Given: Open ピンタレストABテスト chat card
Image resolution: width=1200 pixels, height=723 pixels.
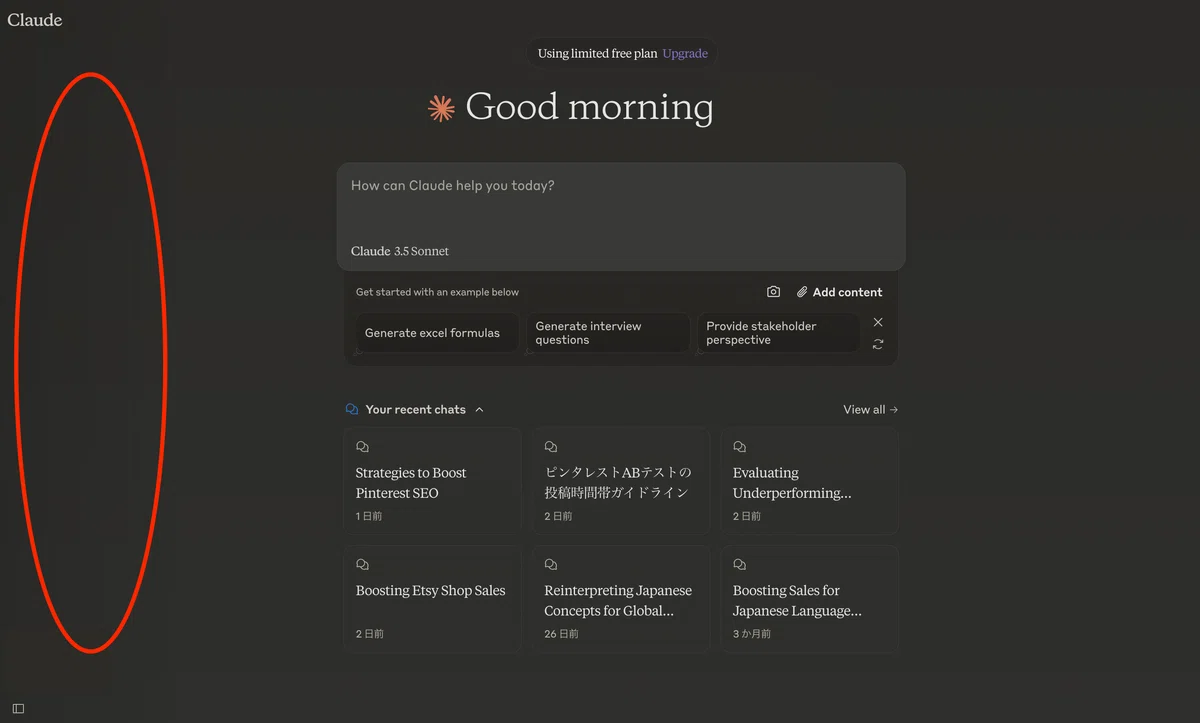Looking at the screenshot, I should point(621,481).
